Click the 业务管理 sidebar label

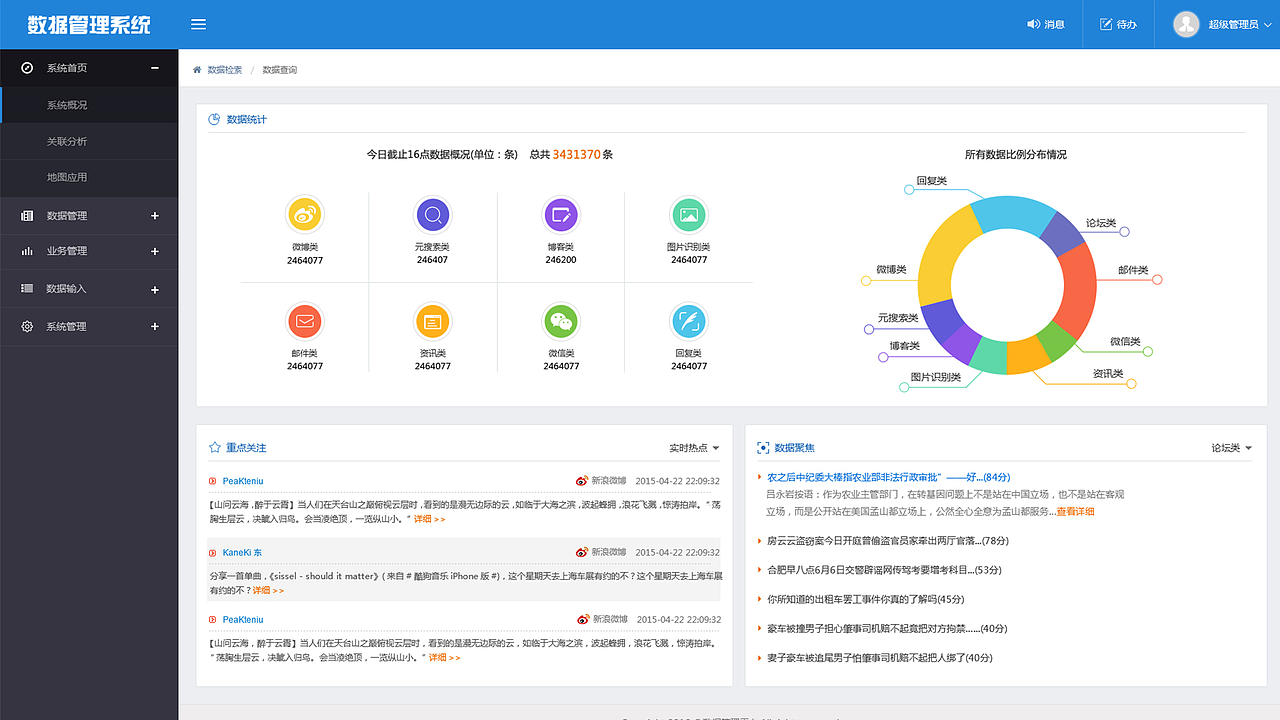[x=67, y=251]
